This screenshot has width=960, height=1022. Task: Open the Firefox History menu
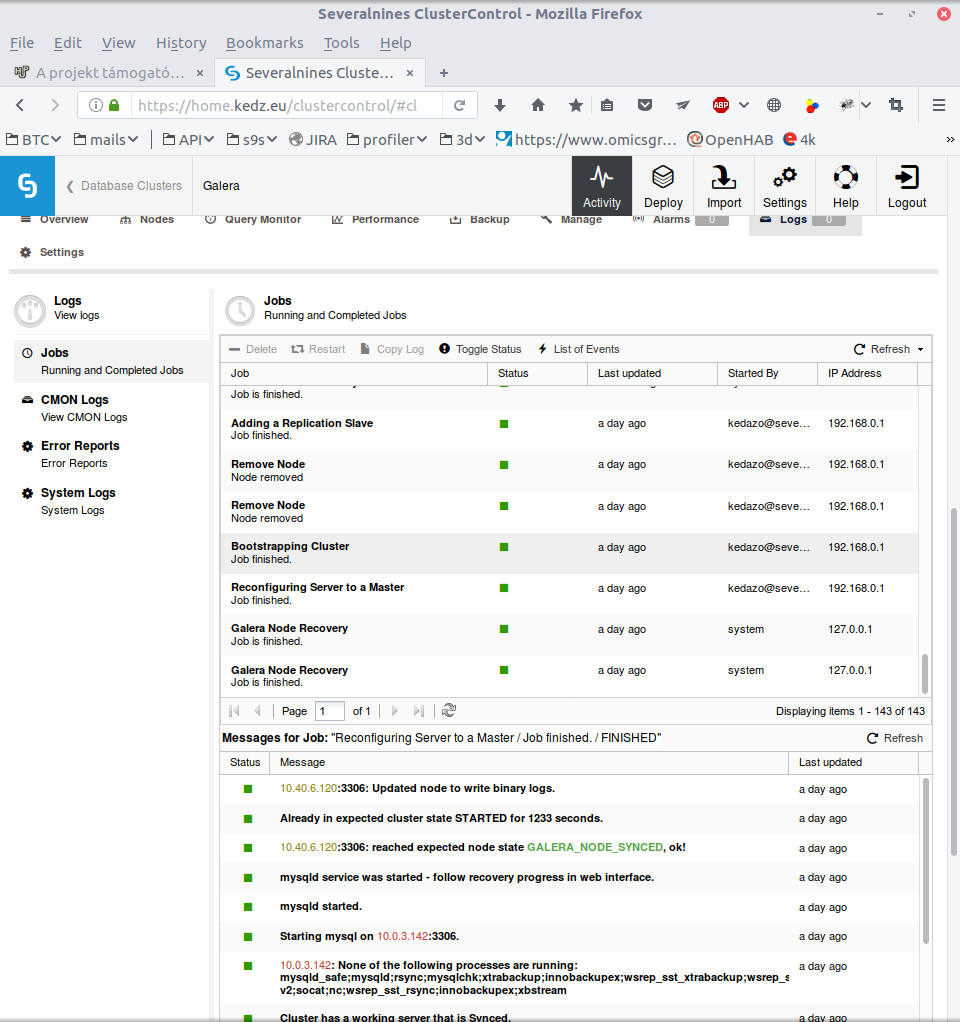point(181,43)
